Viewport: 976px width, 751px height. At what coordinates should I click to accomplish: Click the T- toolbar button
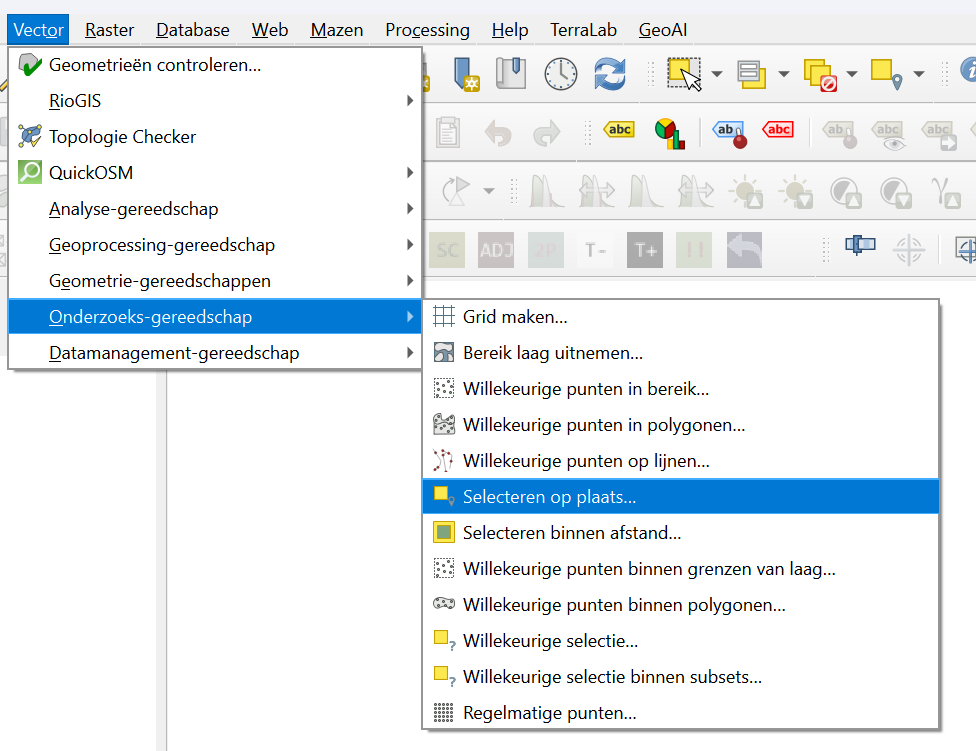[x=595, y=250]
